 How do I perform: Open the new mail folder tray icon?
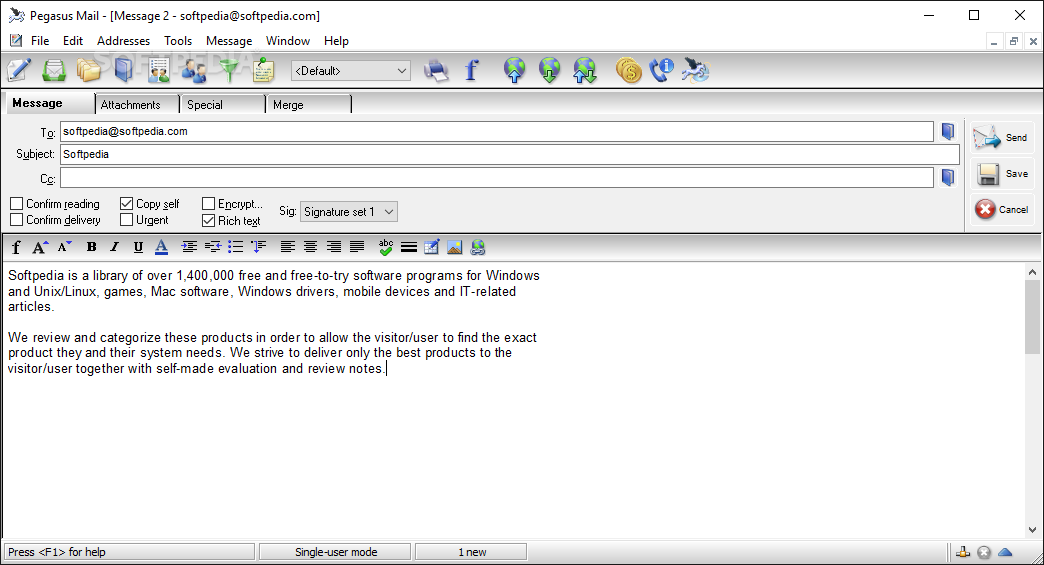(x=54, y=70)
